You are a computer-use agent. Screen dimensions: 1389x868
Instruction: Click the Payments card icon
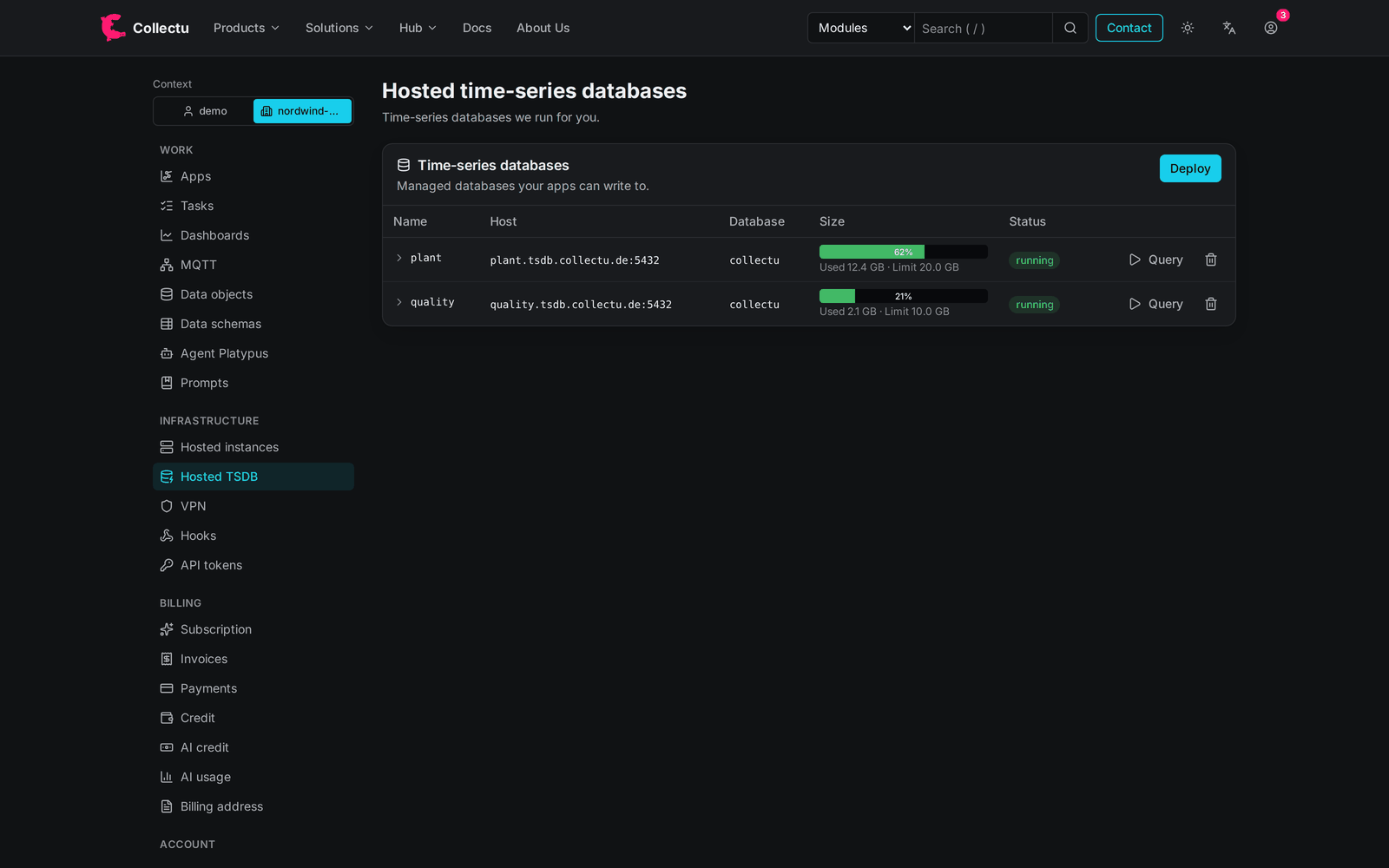pos(167,688)
